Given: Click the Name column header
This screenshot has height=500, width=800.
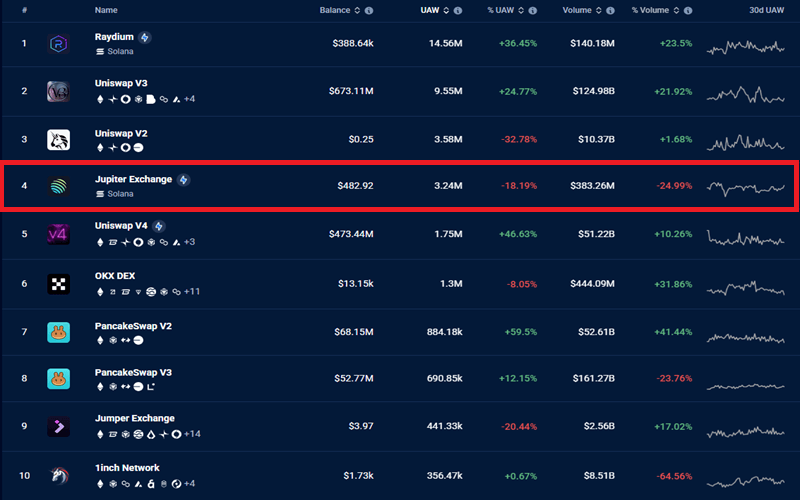Looking at the screenshot, I should [x=106, y=10].
